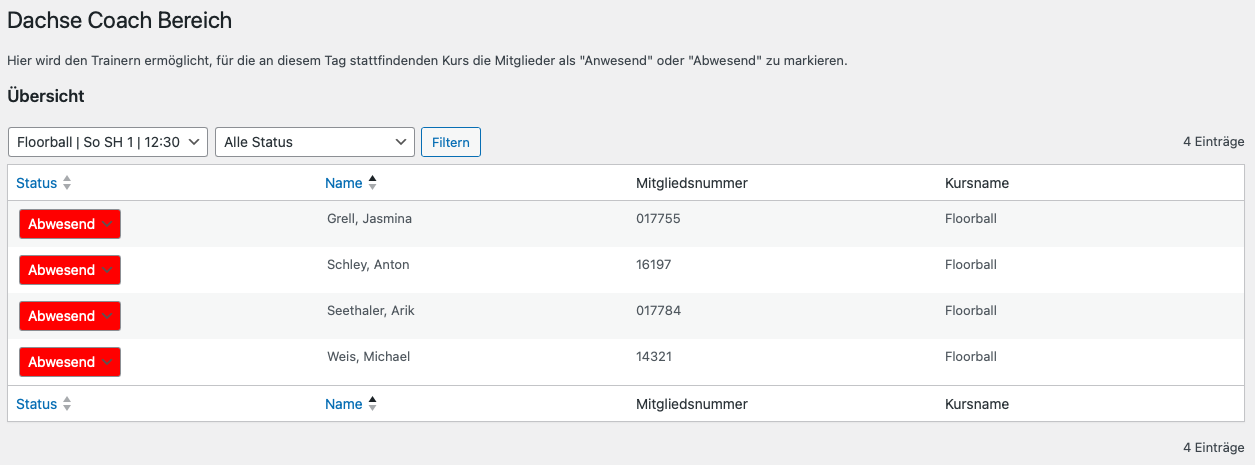Change Abwesend status for Grell, Jasmina
This screenshot has width=1255, height=465.
pyautogui.click(x=70, y=224)
